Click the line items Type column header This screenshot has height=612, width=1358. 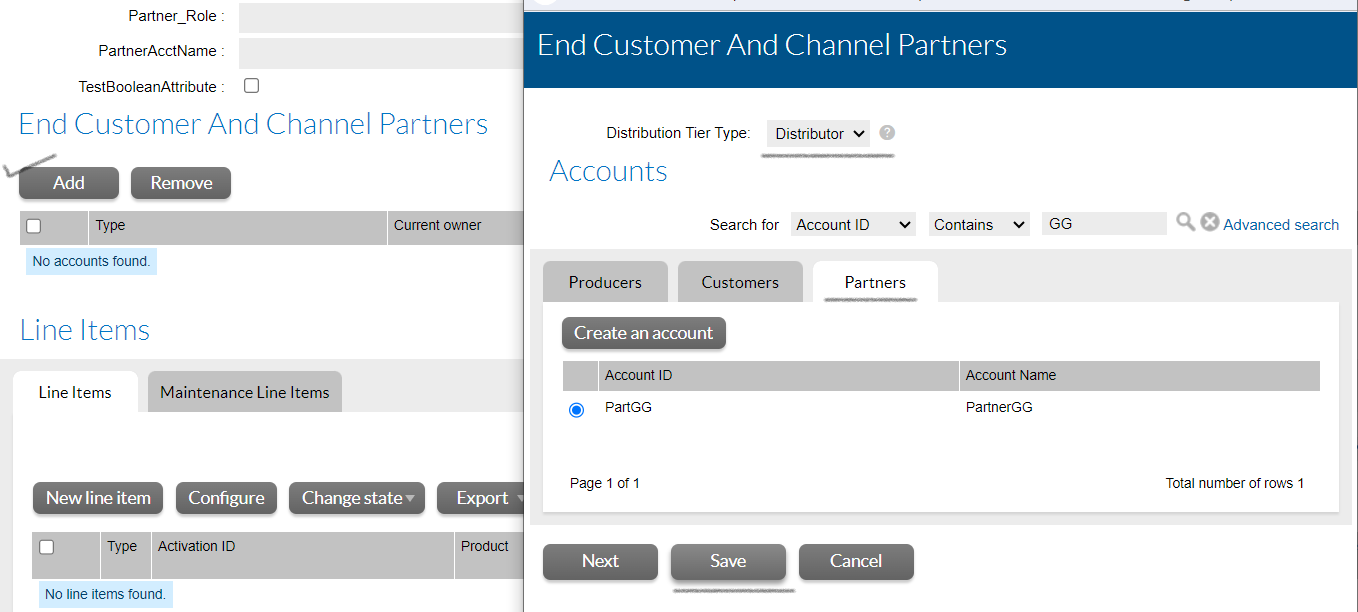coord(125,555)
